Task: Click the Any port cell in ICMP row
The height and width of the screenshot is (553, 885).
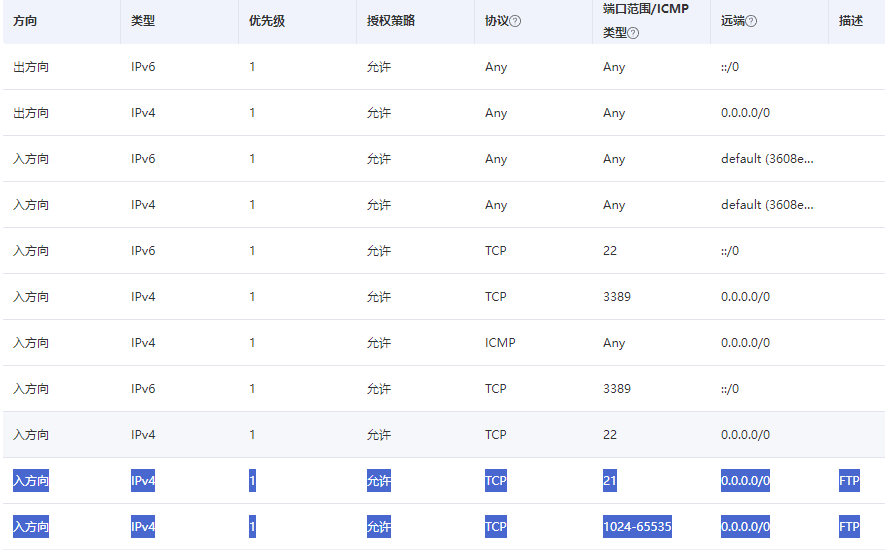Action: pos(614,343)
